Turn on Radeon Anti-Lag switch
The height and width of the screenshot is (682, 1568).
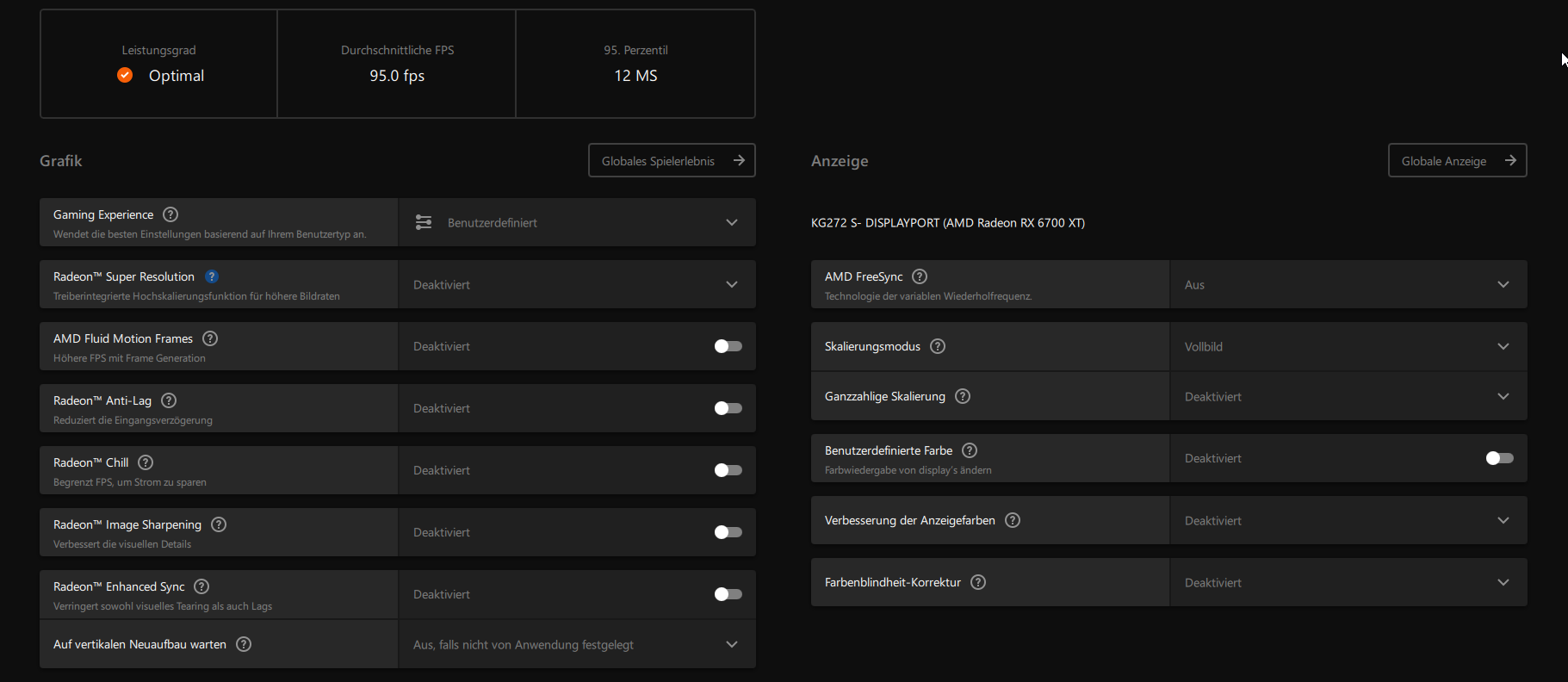click(728, 408)
